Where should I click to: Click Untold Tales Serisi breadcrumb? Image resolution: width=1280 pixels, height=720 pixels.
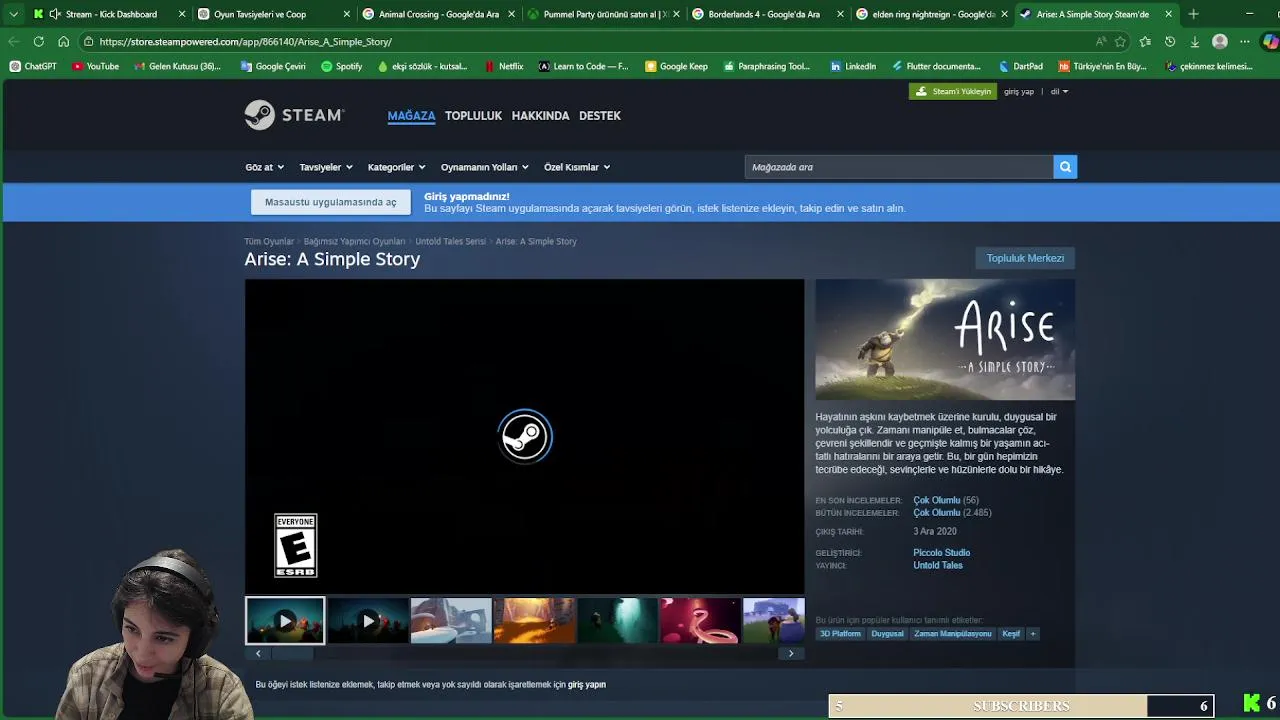pyautogui.click(x=450, y=241)
